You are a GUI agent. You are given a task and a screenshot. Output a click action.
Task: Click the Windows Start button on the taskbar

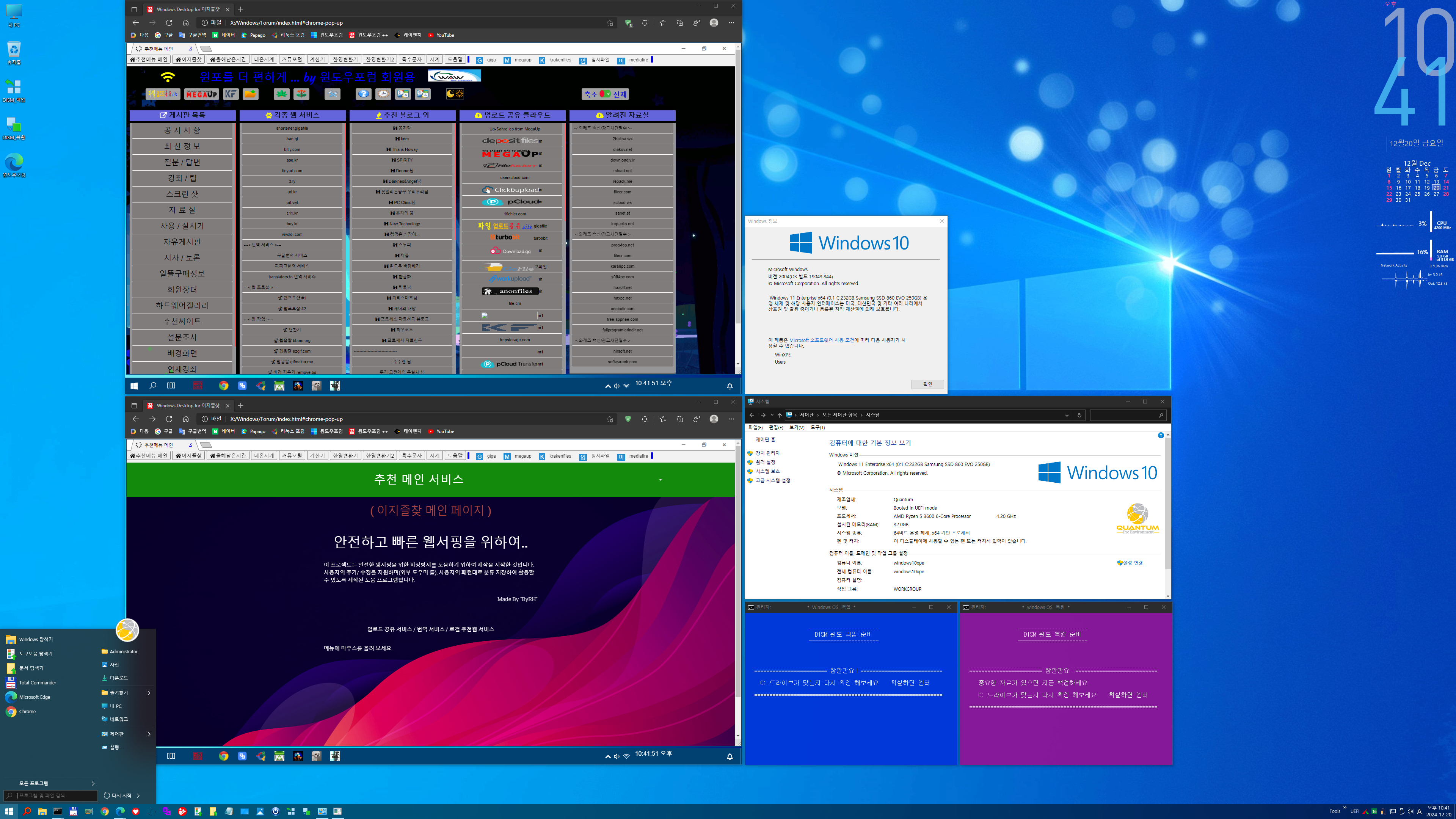pyautogui.click(x=9, y=811)
